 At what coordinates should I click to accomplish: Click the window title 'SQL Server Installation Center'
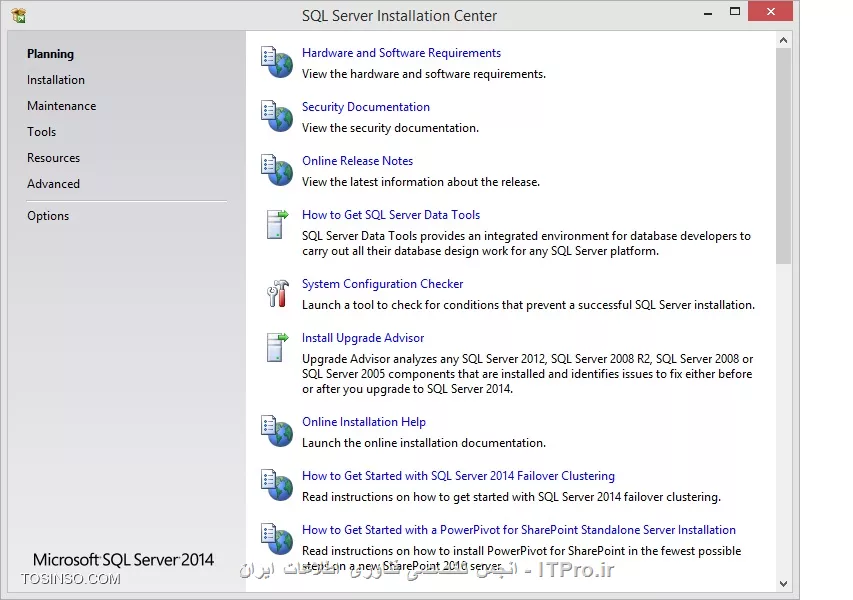point(399,16)
